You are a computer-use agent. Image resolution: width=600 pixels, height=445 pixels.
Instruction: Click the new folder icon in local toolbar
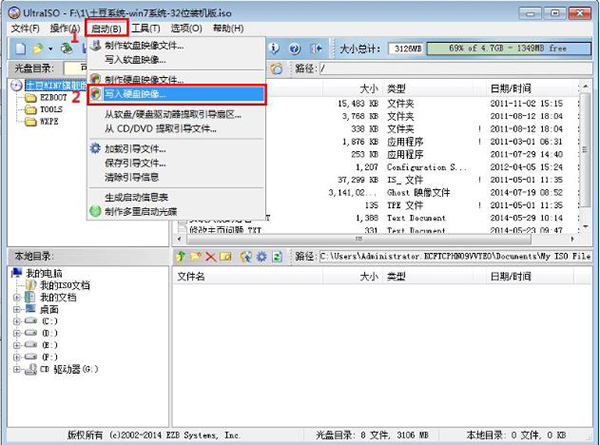[x=196, y=256]
